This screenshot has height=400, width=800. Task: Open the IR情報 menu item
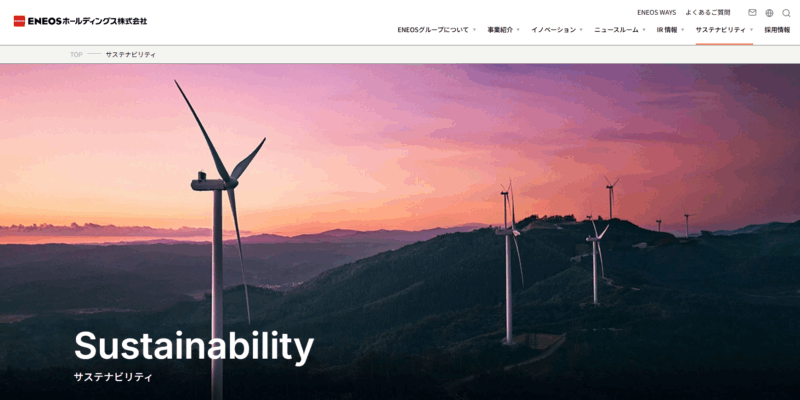[x=667, y=30]
